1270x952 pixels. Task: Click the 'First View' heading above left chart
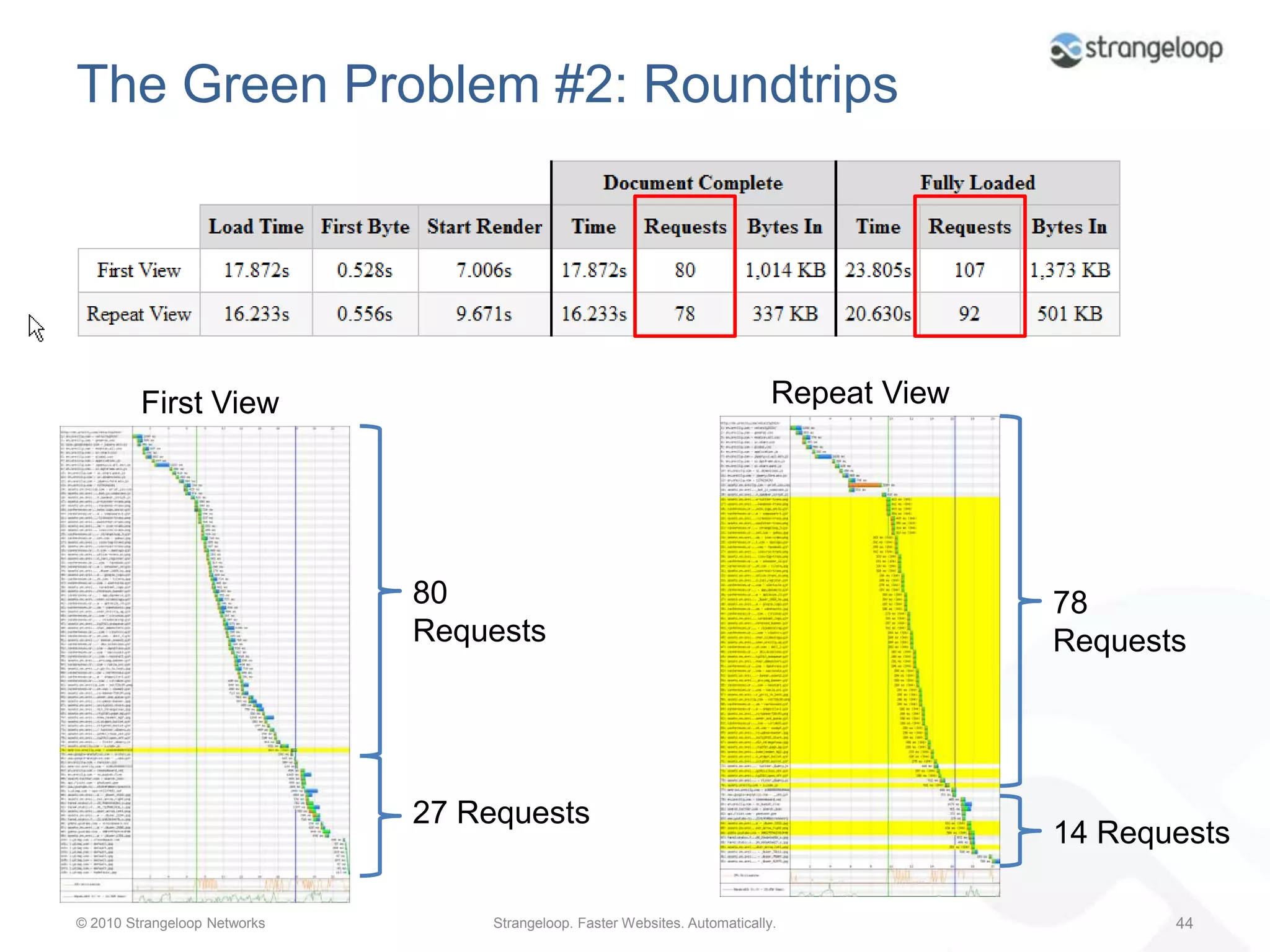point(210,403)
